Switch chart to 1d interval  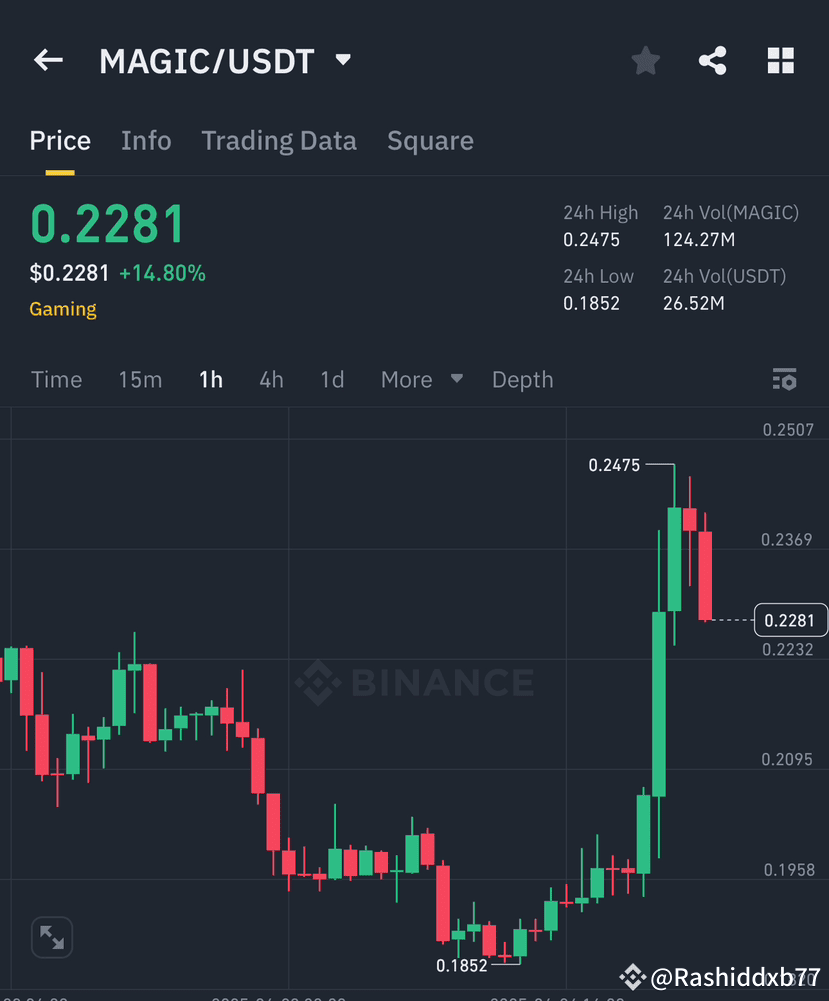click(x=332, y=379)
